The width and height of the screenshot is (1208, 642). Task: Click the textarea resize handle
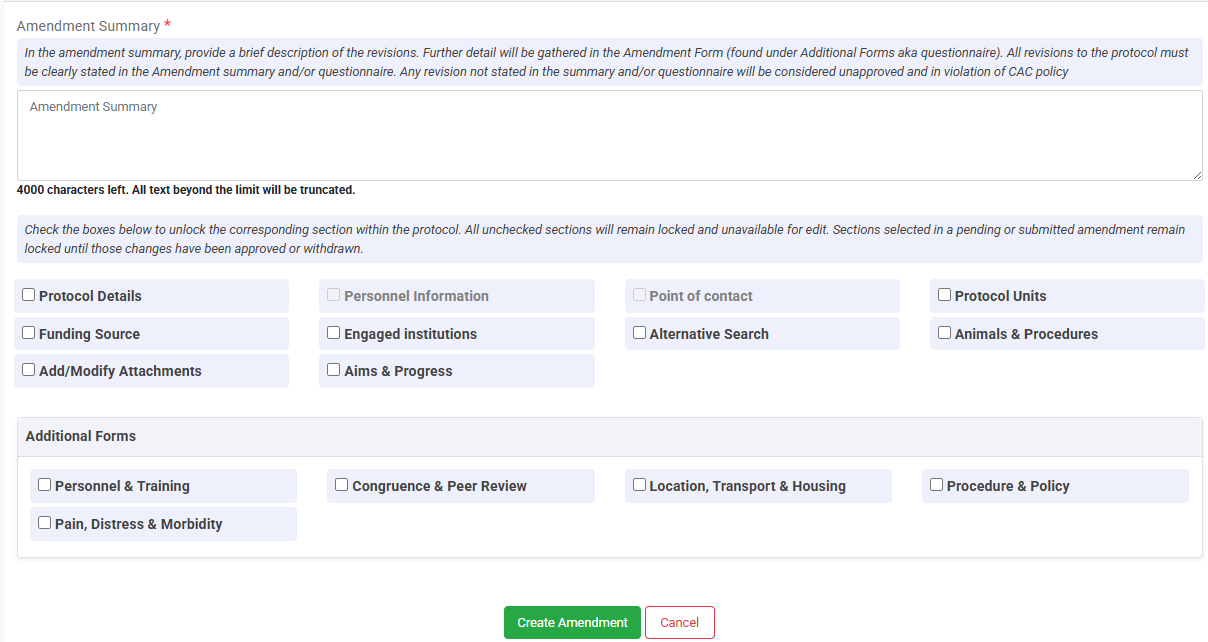1196,175
